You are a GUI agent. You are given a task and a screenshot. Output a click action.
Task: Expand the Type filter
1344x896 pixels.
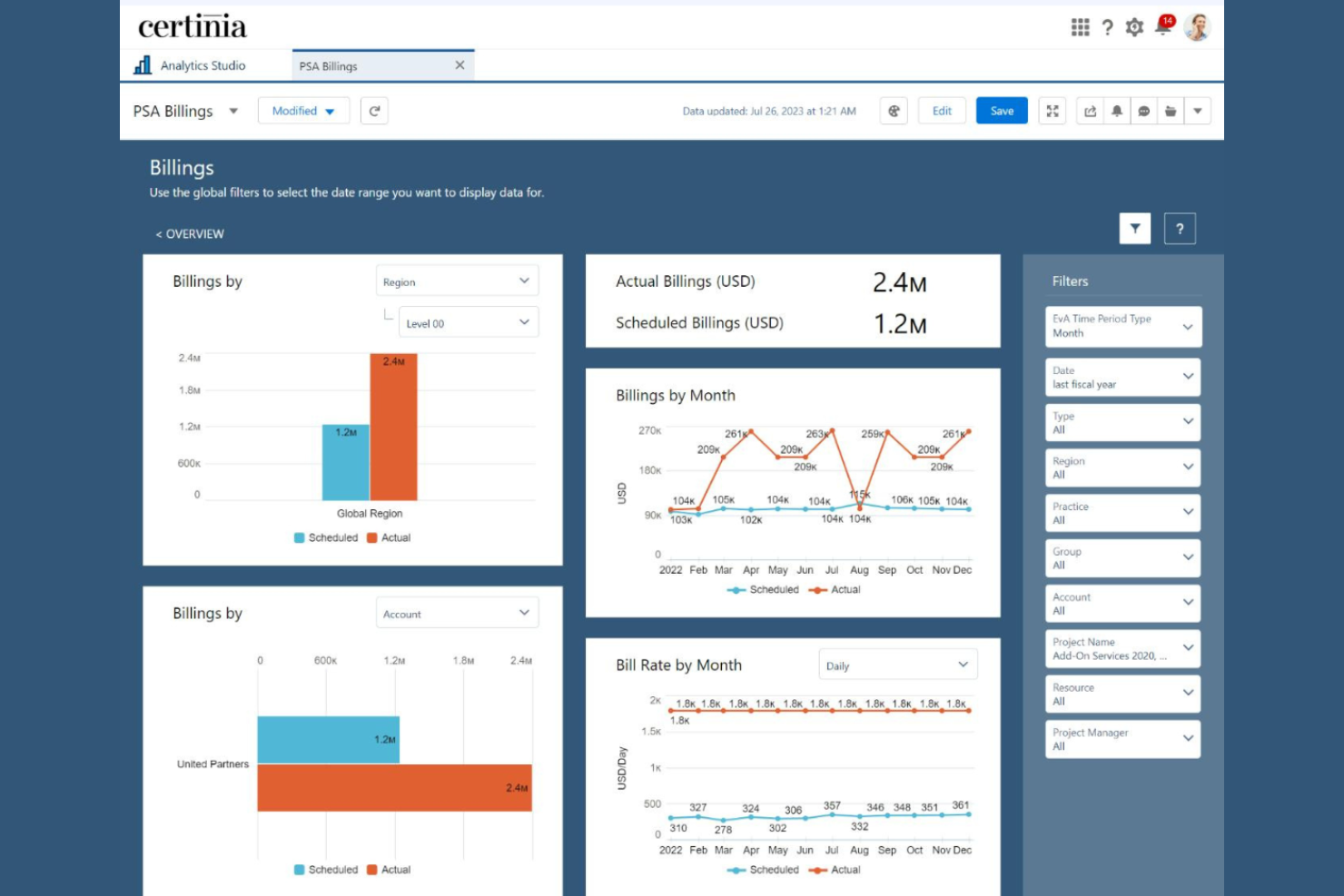coord(1123,422)
